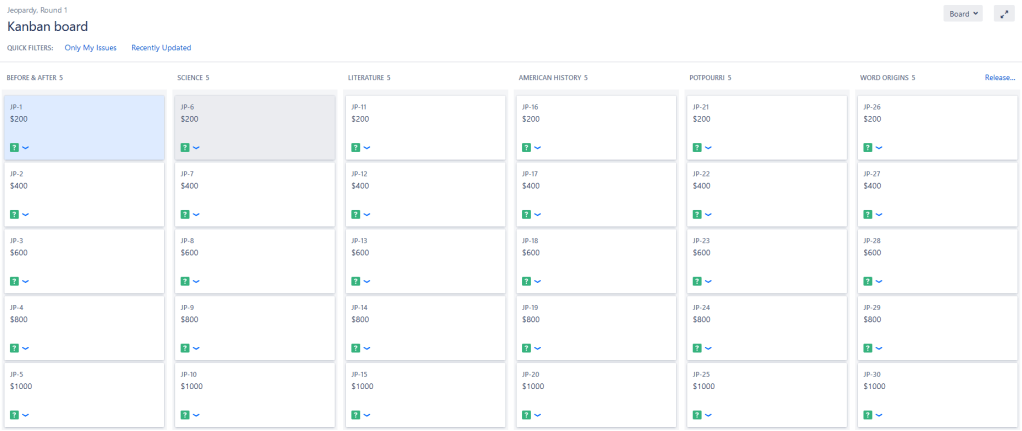Click the green issue type icon on JP-1
Screen dimensions: 1022x431
(x=15, y=147)
